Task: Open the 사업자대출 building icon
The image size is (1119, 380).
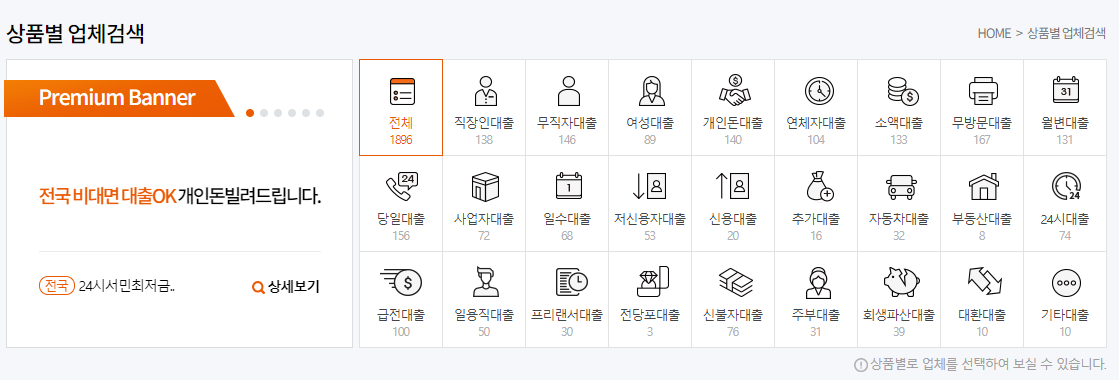Action: 485,187
